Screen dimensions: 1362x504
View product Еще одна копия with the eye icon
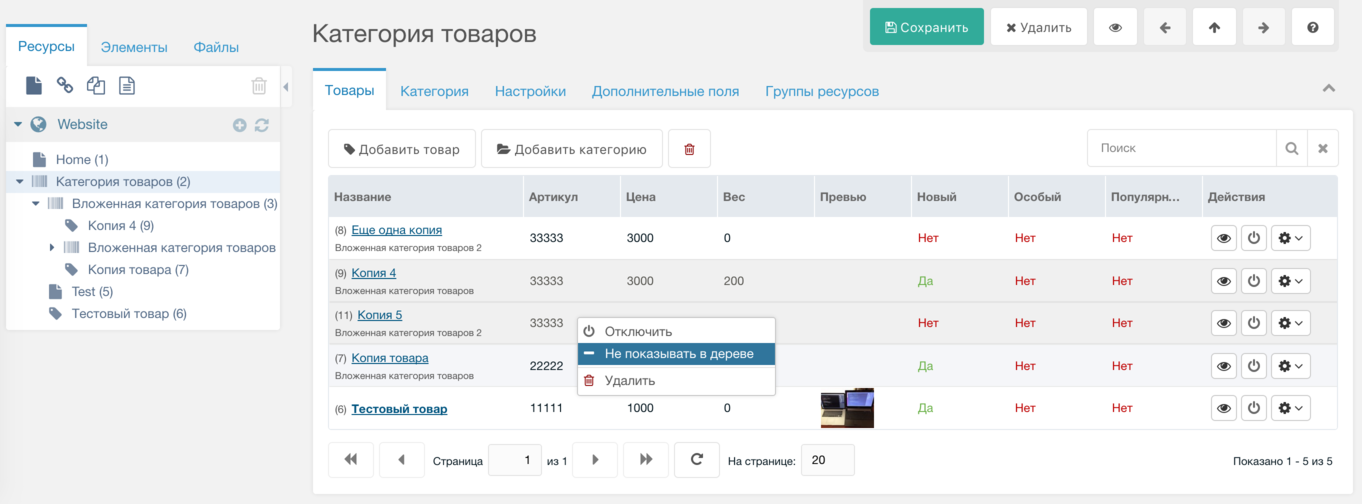coord(1223,239)
